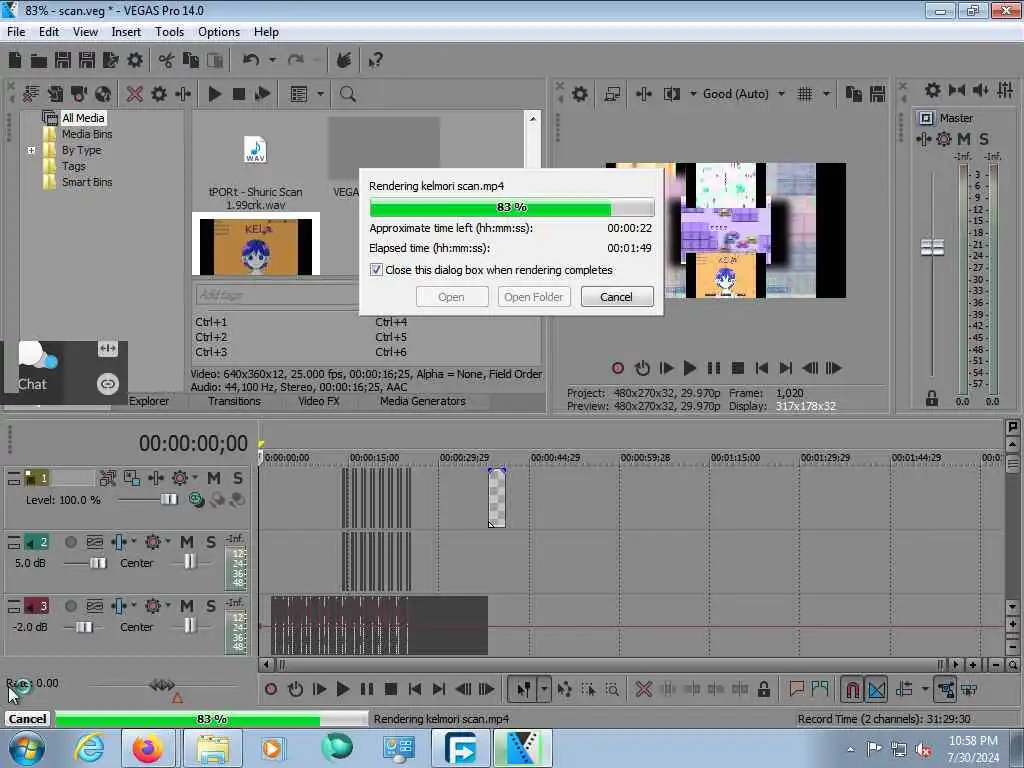Open the Edit menu

click(x=48, y=32)
